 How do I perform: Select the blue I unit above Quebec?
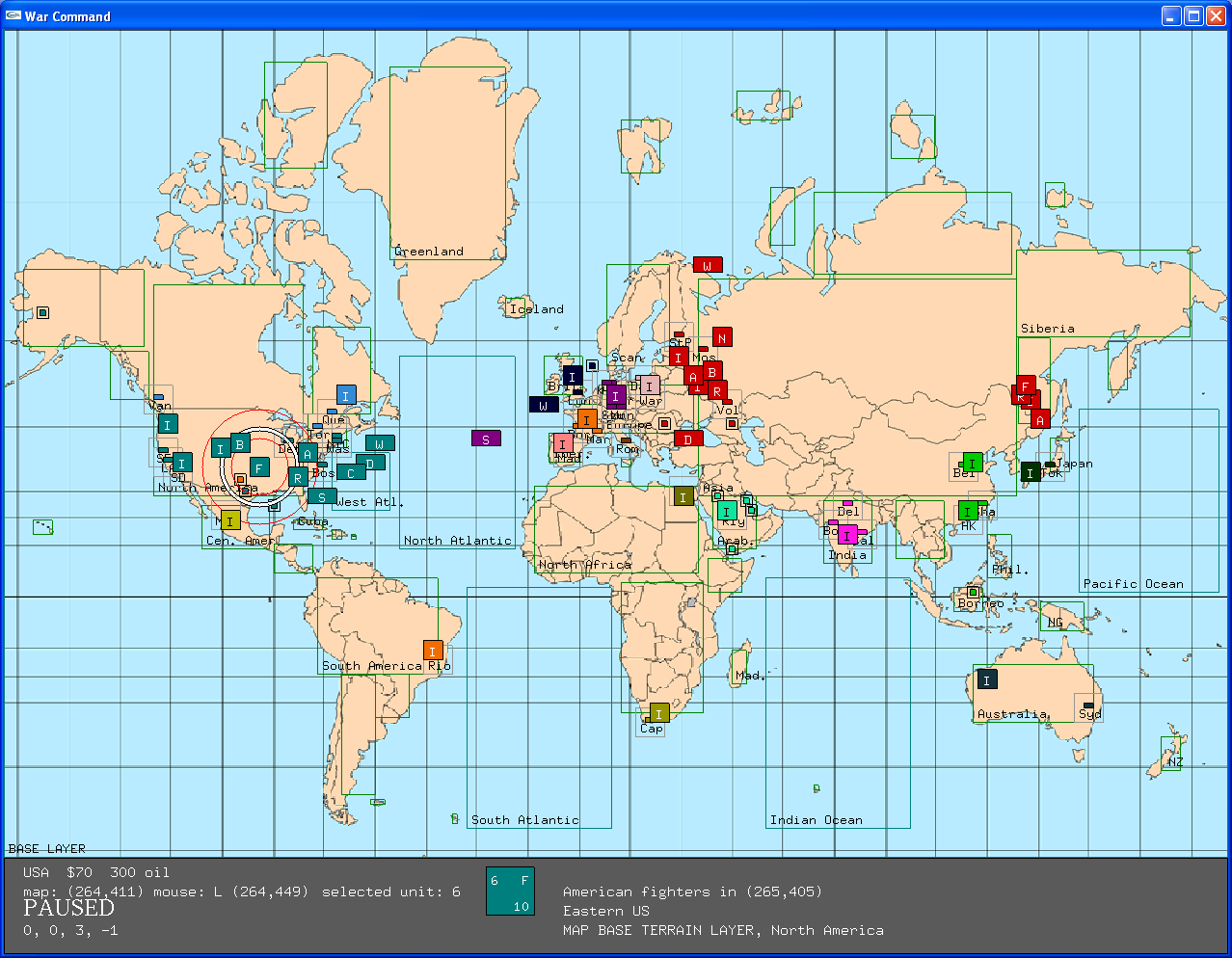[x=346, y=394]
